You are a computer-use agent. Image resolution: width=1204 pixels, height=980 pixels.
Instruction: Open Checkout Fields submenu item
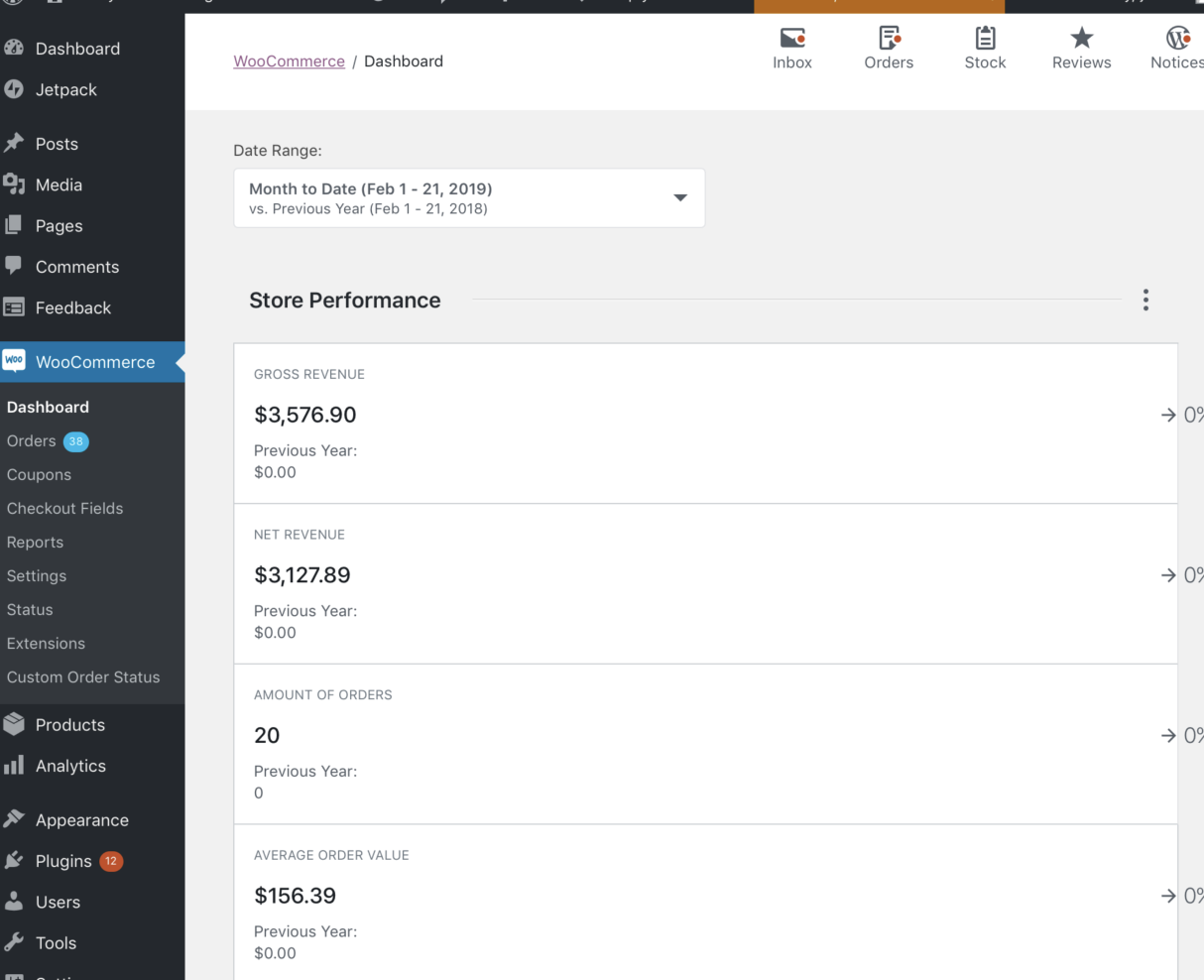(x=64, y=508)
